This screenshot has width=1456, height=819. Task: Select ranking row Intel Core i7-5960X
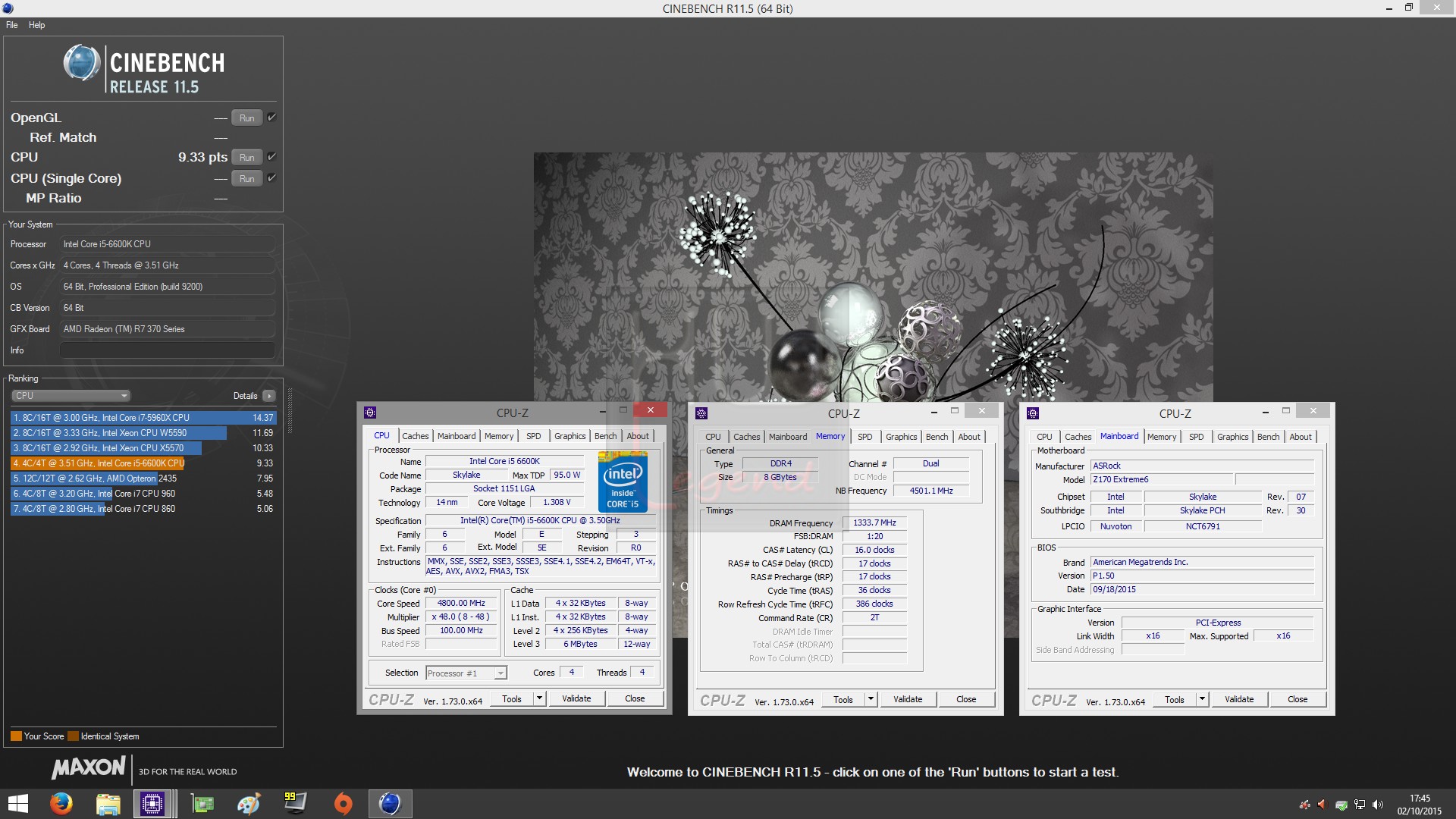coord(143,418)
